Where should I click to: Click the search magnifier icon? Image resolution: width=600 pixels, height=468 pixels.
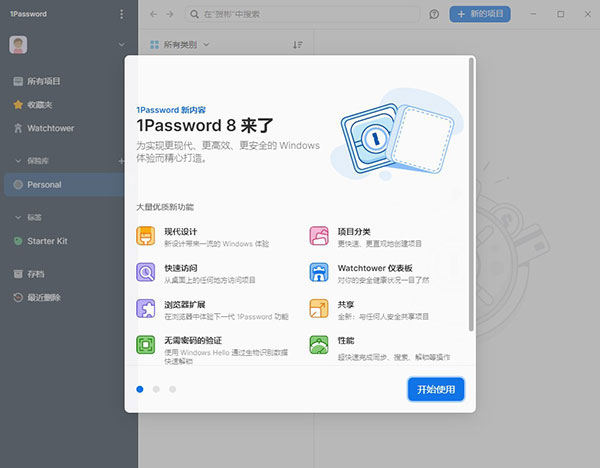pos(194,14)
